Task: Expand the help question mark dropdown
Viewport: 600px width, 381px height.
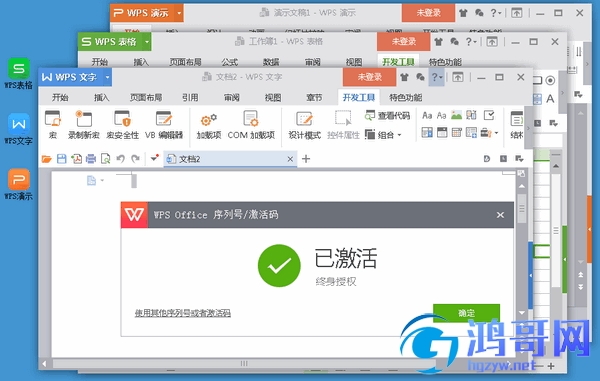Action: [437, 77]
